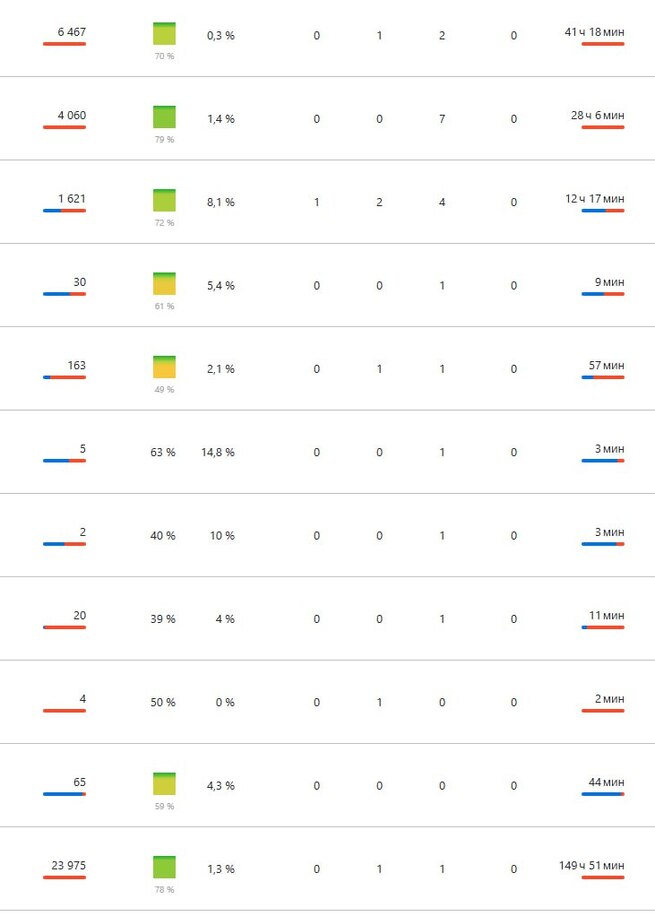This screenshot has width=655, height=916.
Task: Click the 1 621 views number
Action: tap(72, 199)
